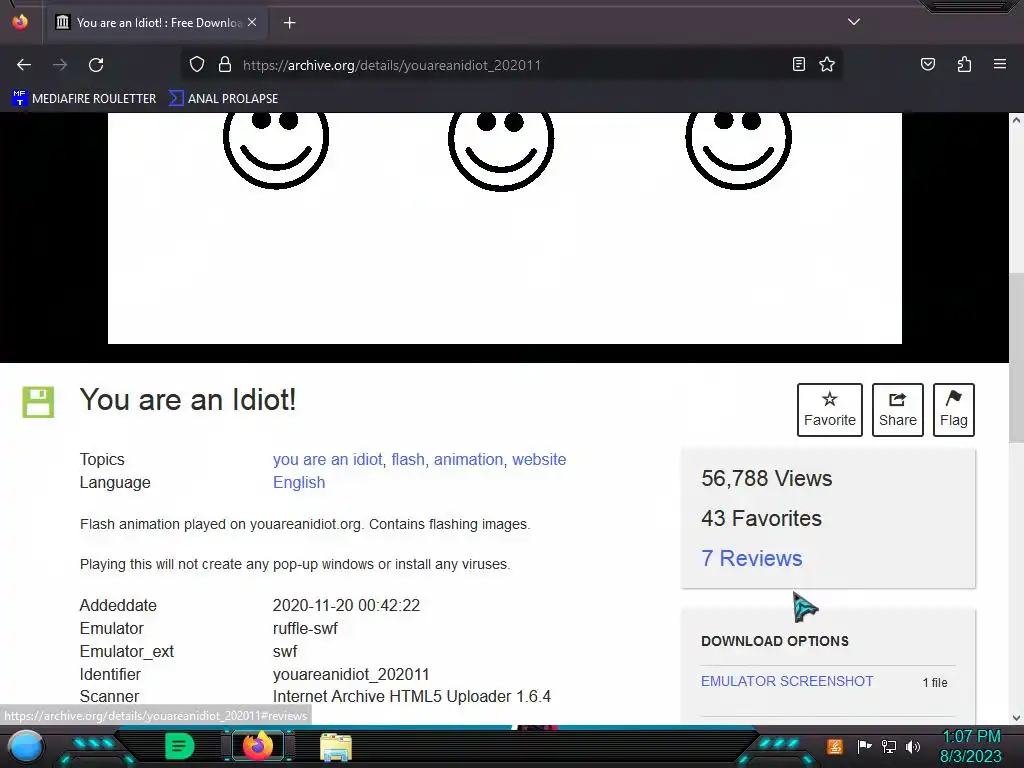Click the green floppy disk software icon

[38, 402]
